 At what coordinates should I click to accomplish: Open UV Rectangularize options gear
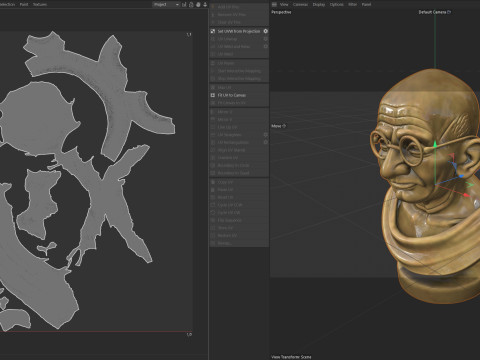coord(266,142)
